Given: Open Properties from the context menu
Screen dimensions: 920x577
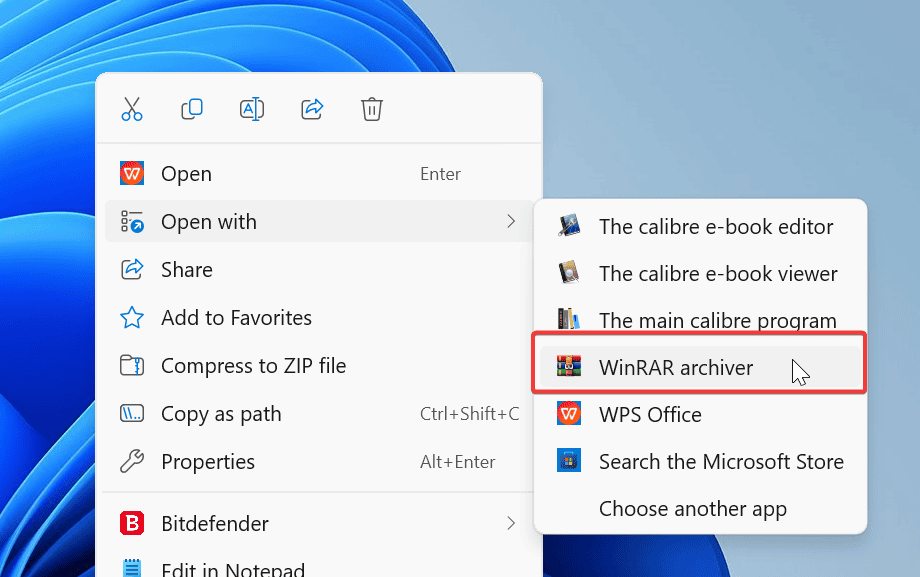Looking at the screenshot, I should click(319, 462).
